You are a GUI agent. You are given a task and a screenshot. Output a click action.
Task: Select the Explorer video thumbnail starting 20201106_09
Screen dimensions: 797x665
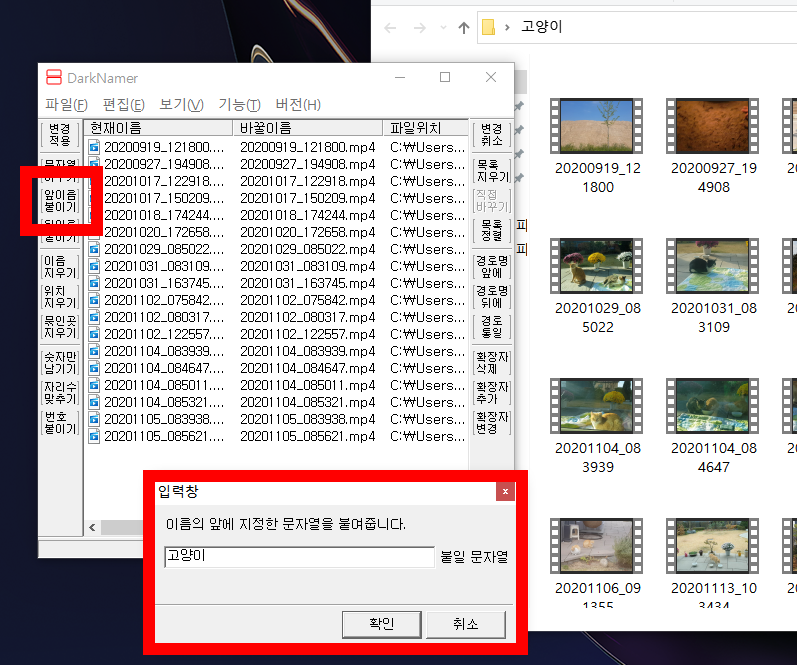coord(597,546)
